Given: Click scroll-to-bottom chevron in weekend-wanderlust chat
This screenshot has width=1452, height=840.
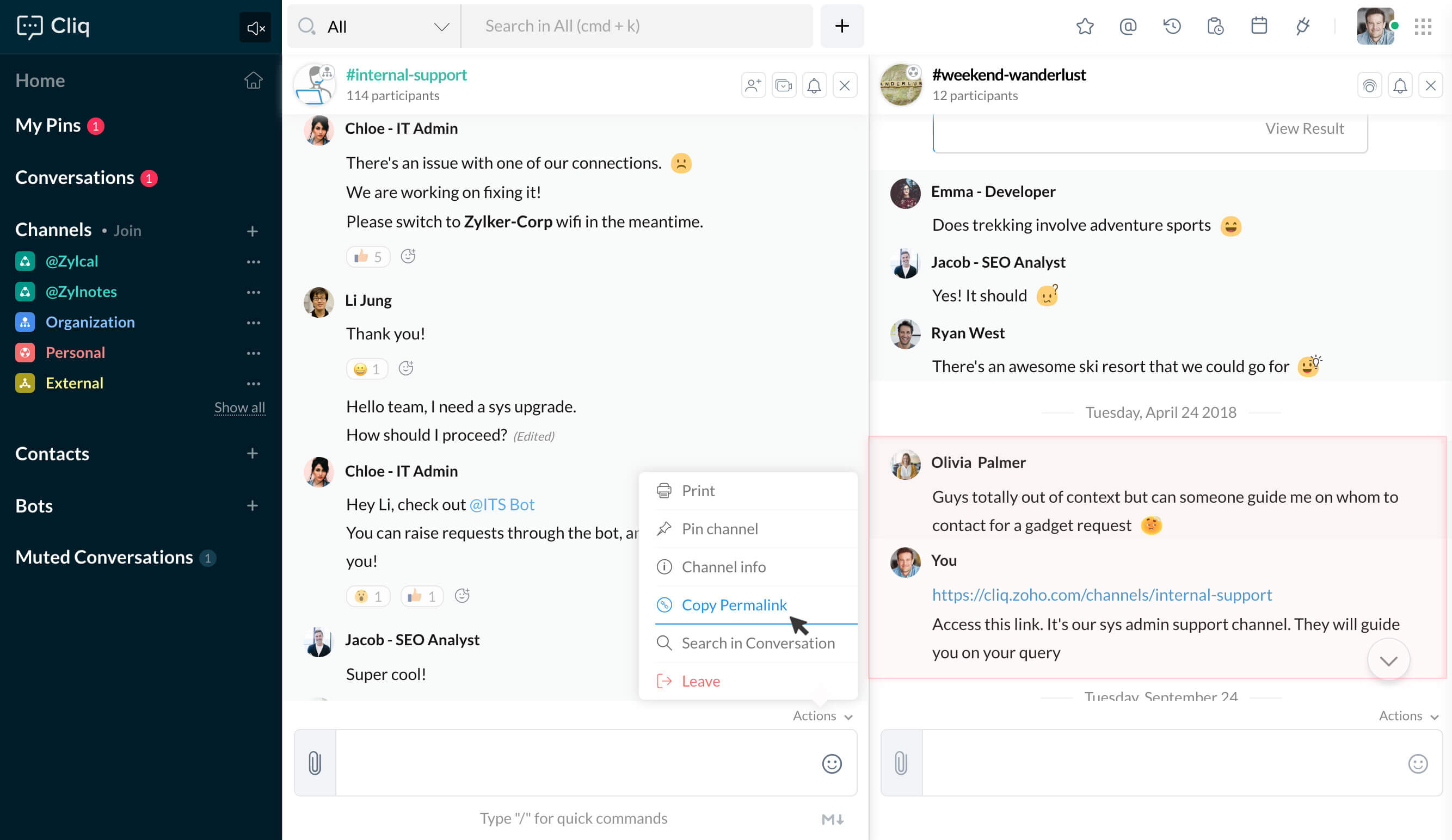Looking at the screenshot, I should [x=1389, y=660].
